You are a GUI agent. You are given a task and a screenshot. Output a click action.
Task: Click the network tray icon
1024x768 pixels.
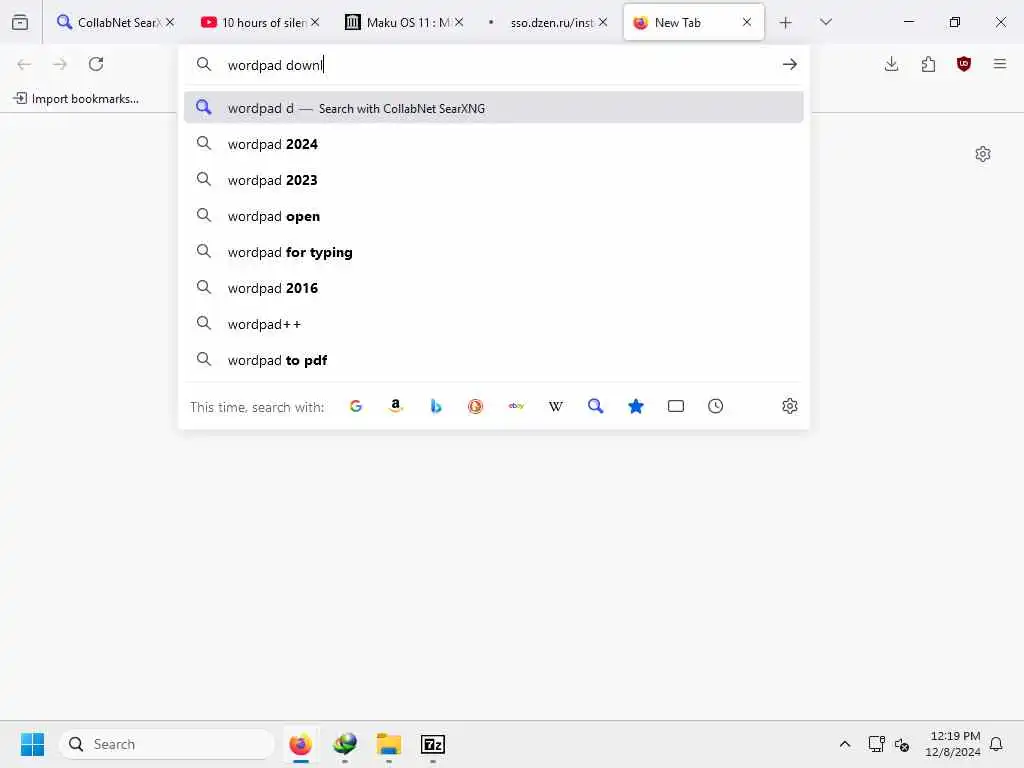click(x=876, y=744)
